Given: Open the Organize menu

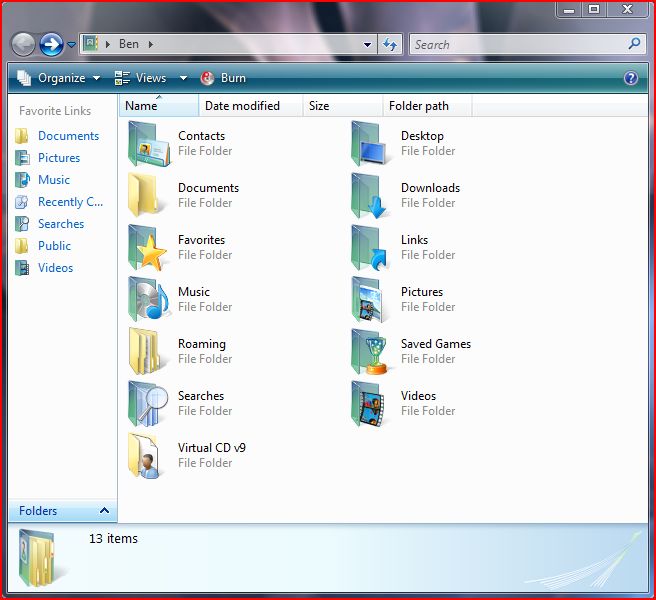Looking at the screenshot, I should click(x=59, y=78).
